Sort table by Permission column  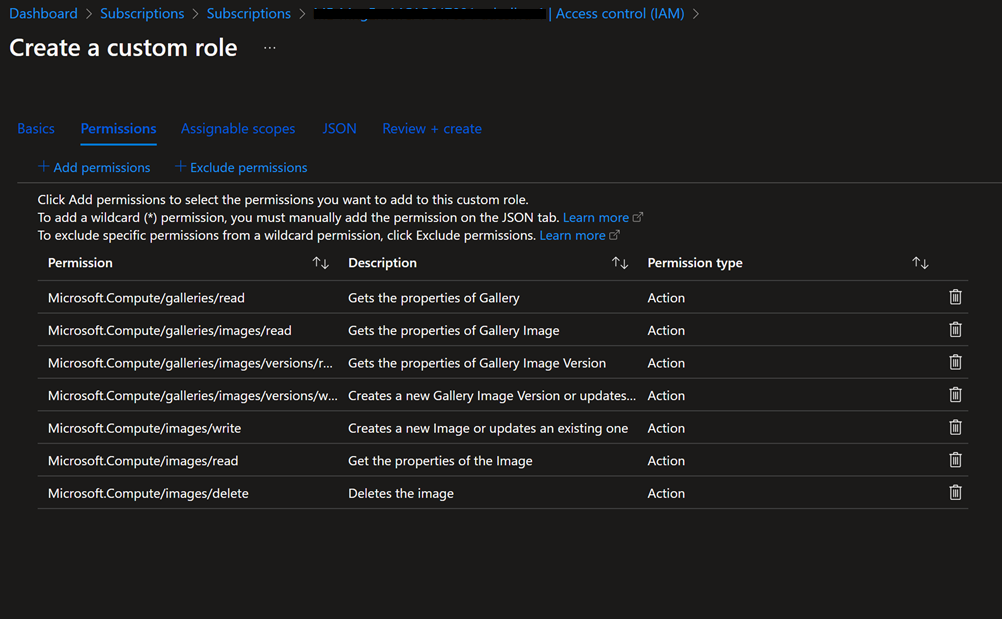pyautogui.click(x=321, y=263)
